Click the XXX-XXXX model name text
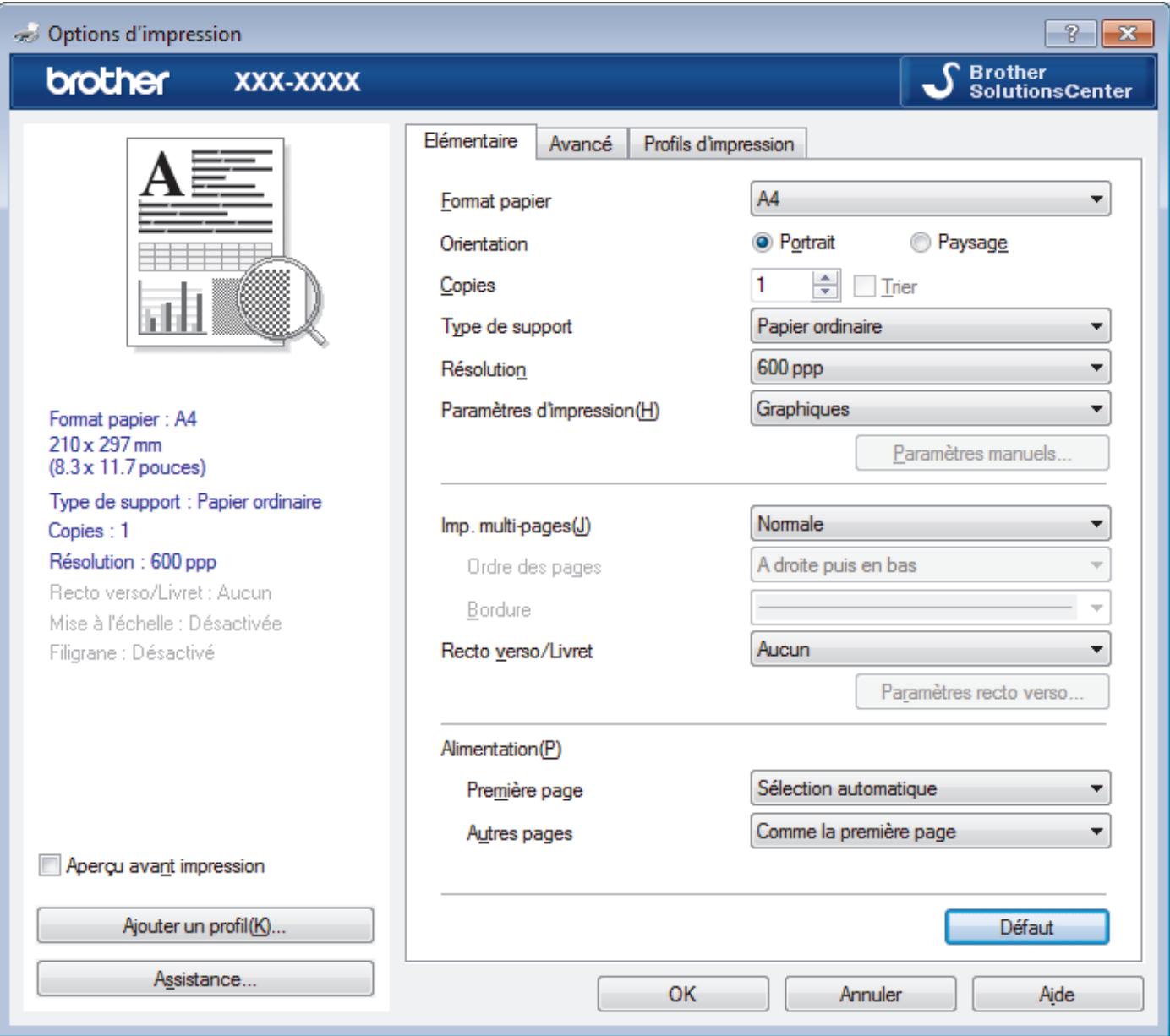Viewport: 1170px width, 1036px height. [297, 81]
